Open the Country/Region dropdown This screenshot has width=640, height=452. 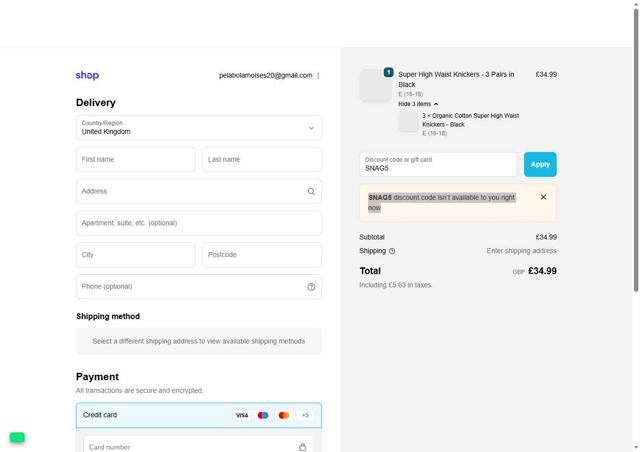pyautogui.click(x=198, y=128)
